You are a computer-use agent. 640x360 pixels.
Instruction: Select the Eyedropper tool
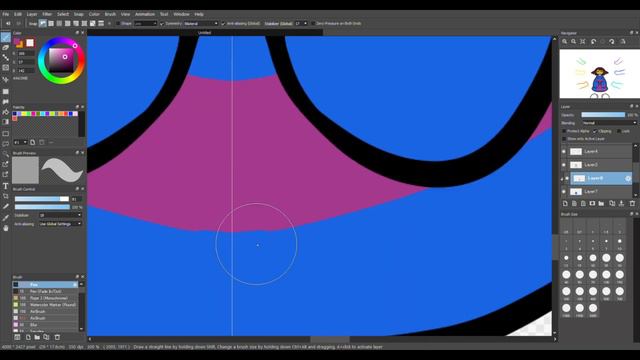point(5,218)
